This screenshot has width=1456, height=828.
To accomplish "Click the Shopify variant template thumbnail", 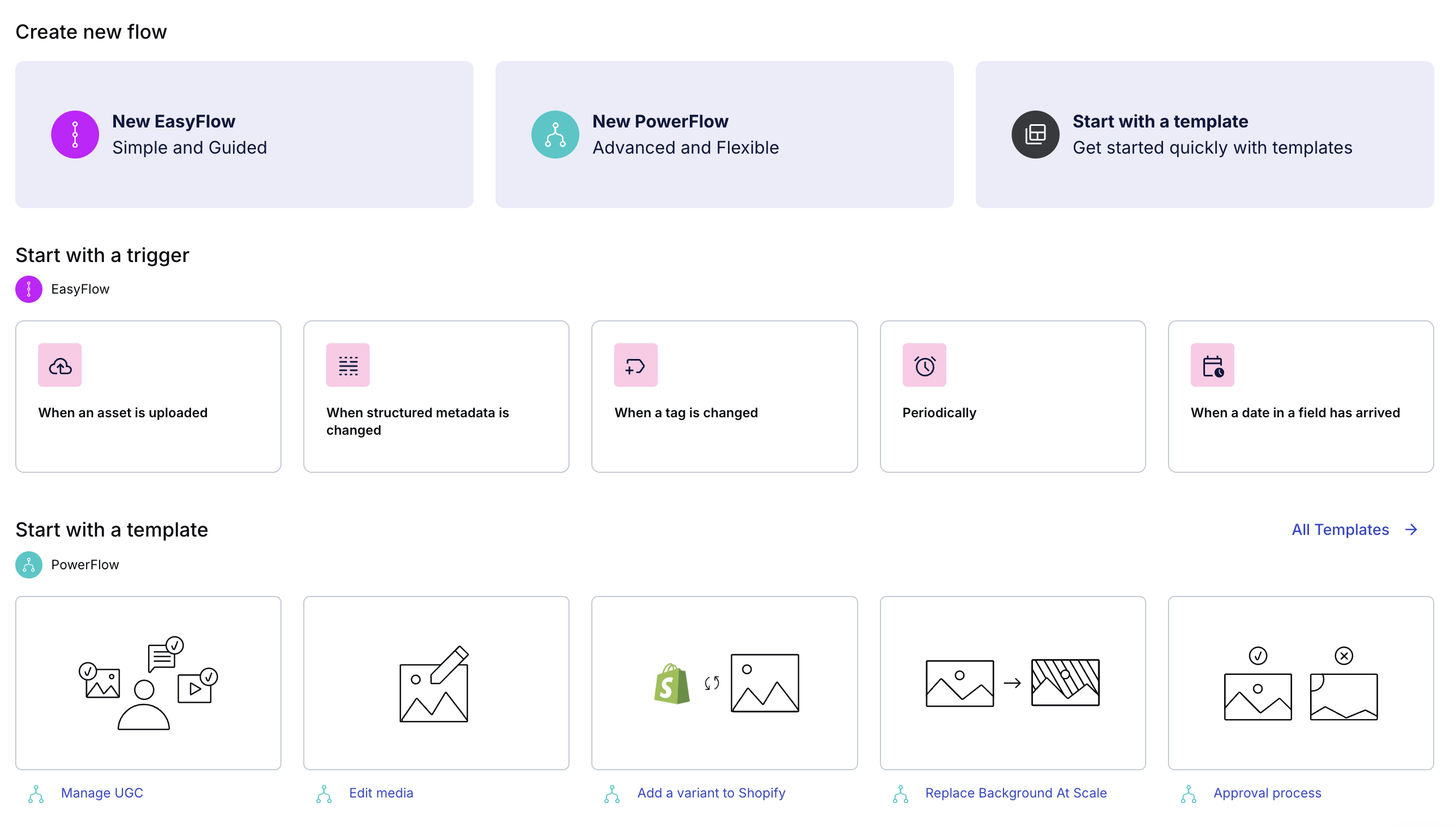I will pyautogui.click(x=724, y=683).
